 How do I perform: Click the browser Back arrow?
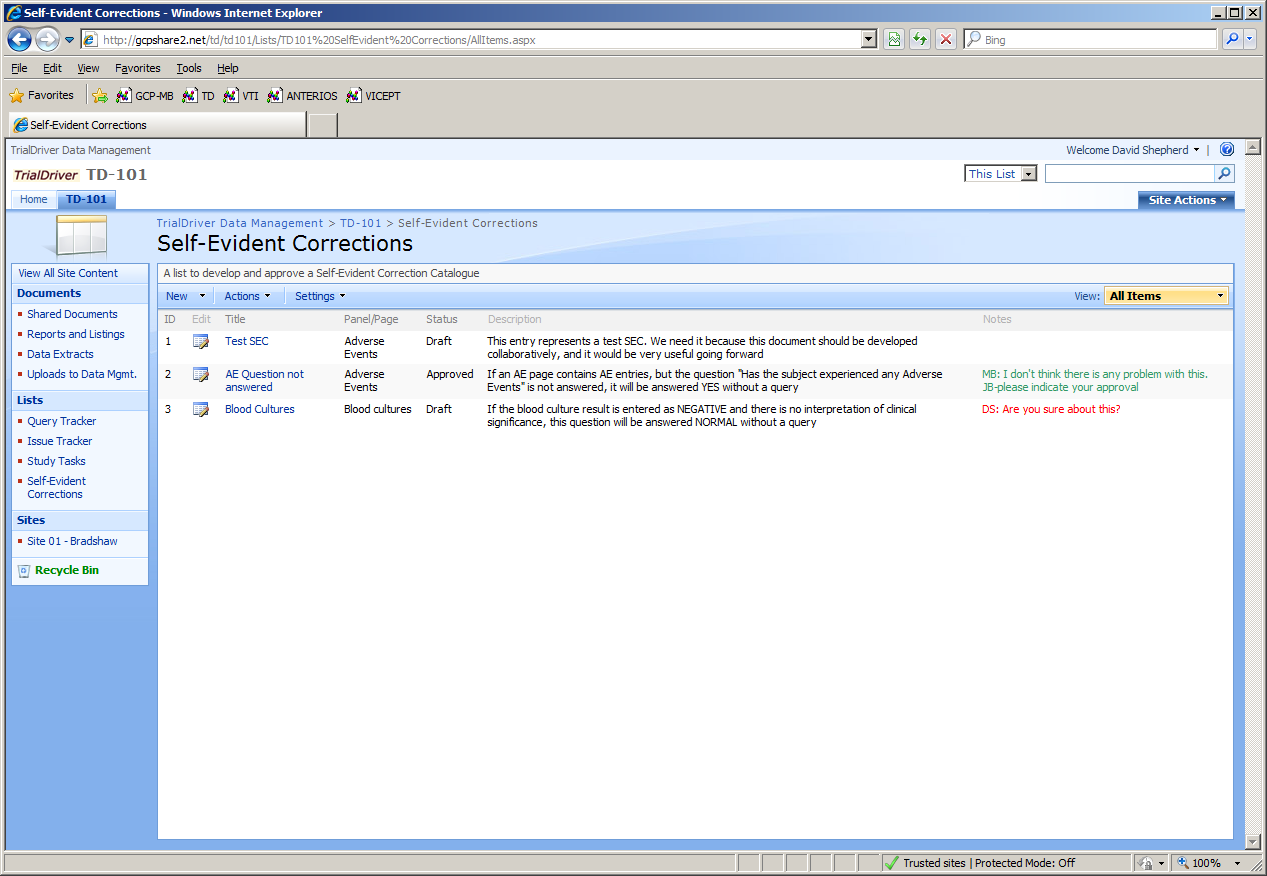[20, 40]
